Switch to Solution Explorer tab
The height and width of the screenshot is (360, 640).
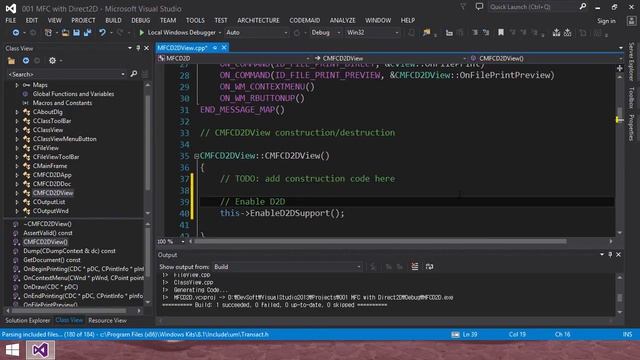[27, 320]
